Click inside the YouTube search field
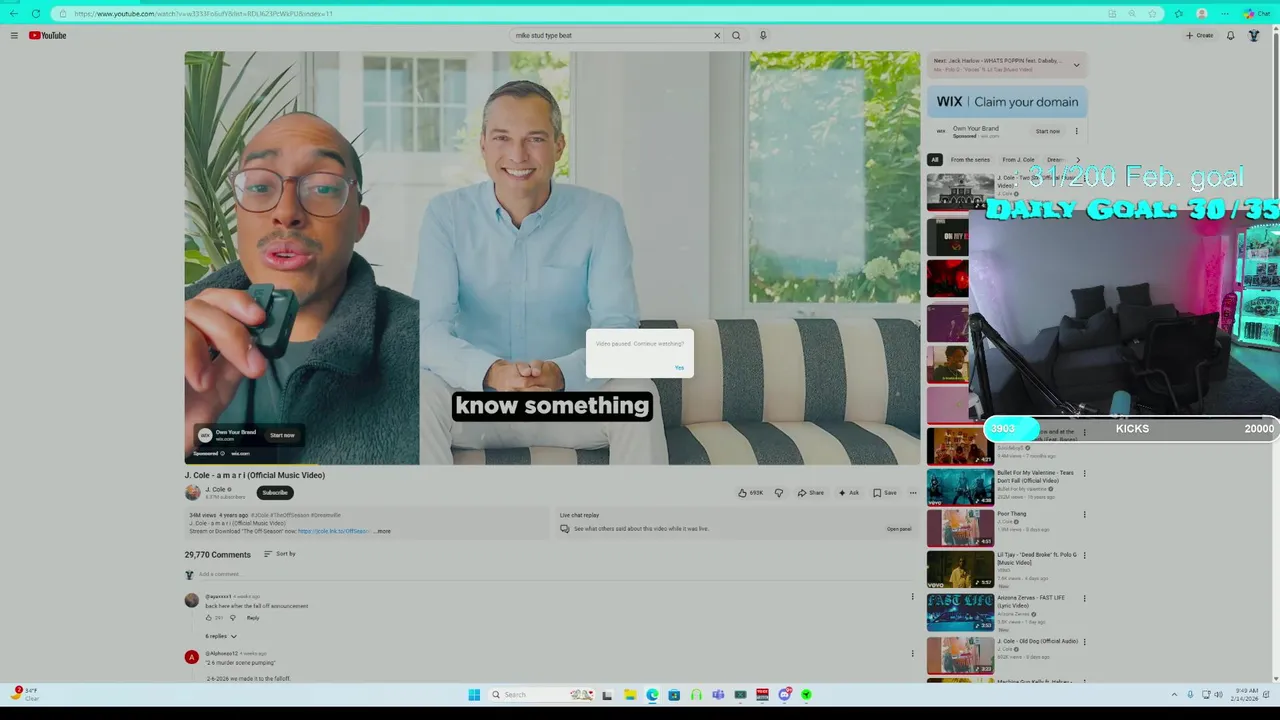Screen dimensions: 1280x720 [x=610, y=35]
